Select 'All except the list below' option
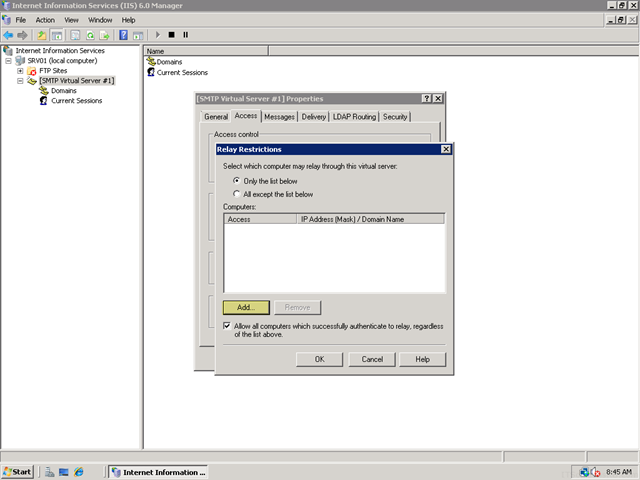Viewport: 640px width, 480px height. (236, 194)
